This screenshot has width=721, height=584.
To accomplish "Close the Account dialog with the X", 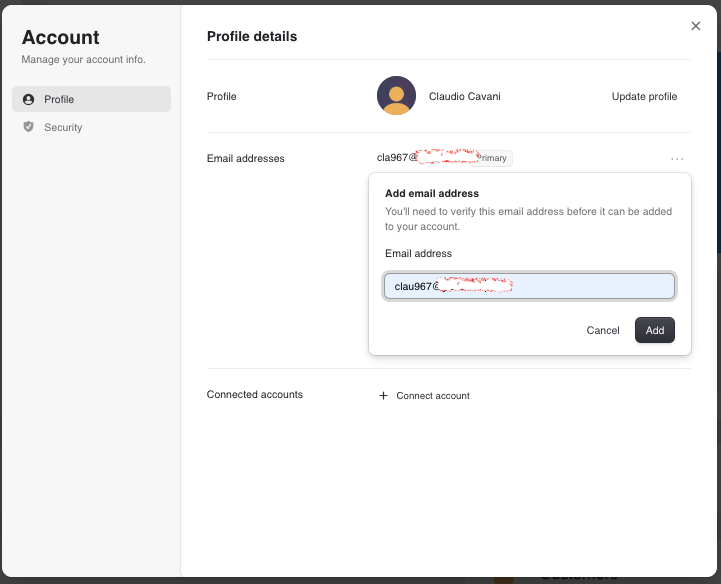I will click(696, 26).
